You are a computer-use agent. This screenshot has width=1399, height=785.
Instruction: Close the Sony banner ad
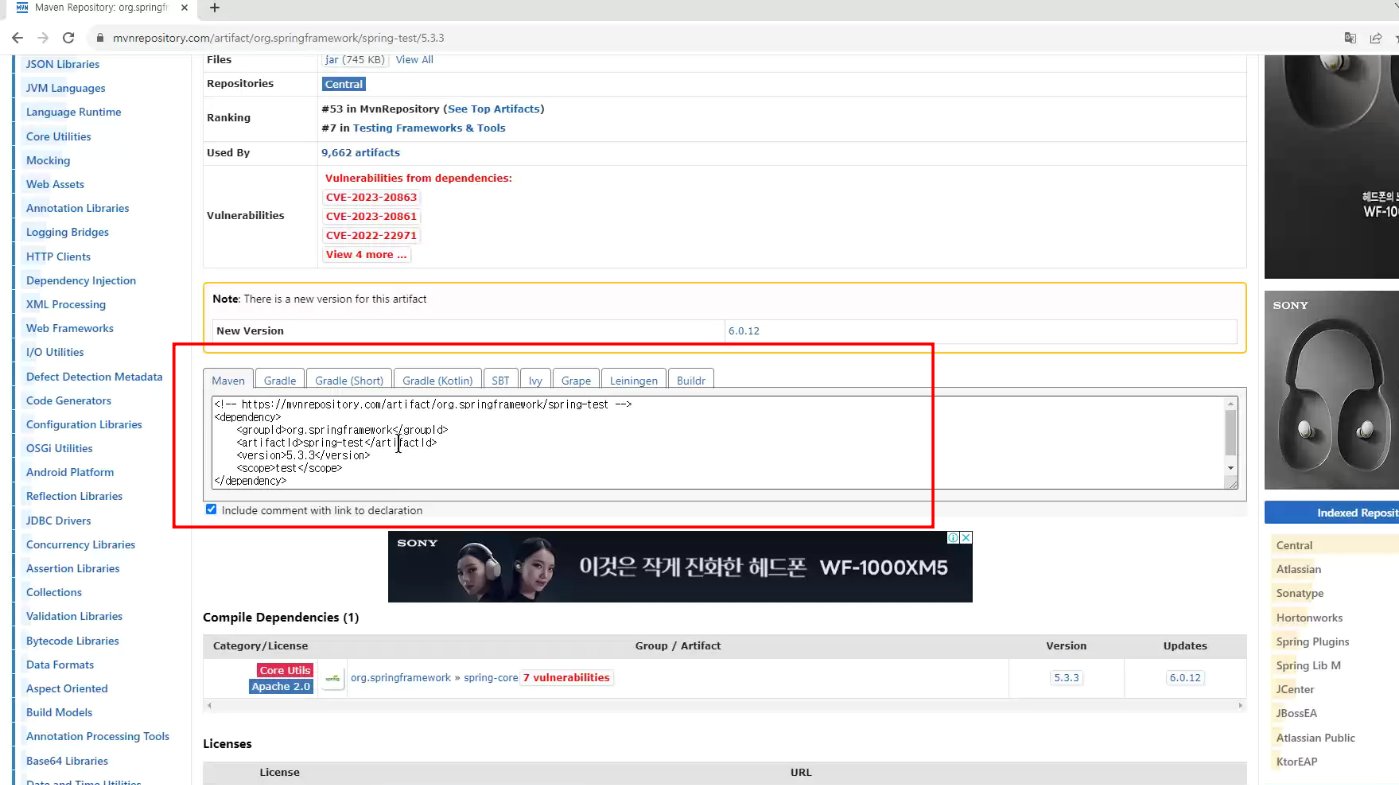pyautogui.click(x=966, y=538)
